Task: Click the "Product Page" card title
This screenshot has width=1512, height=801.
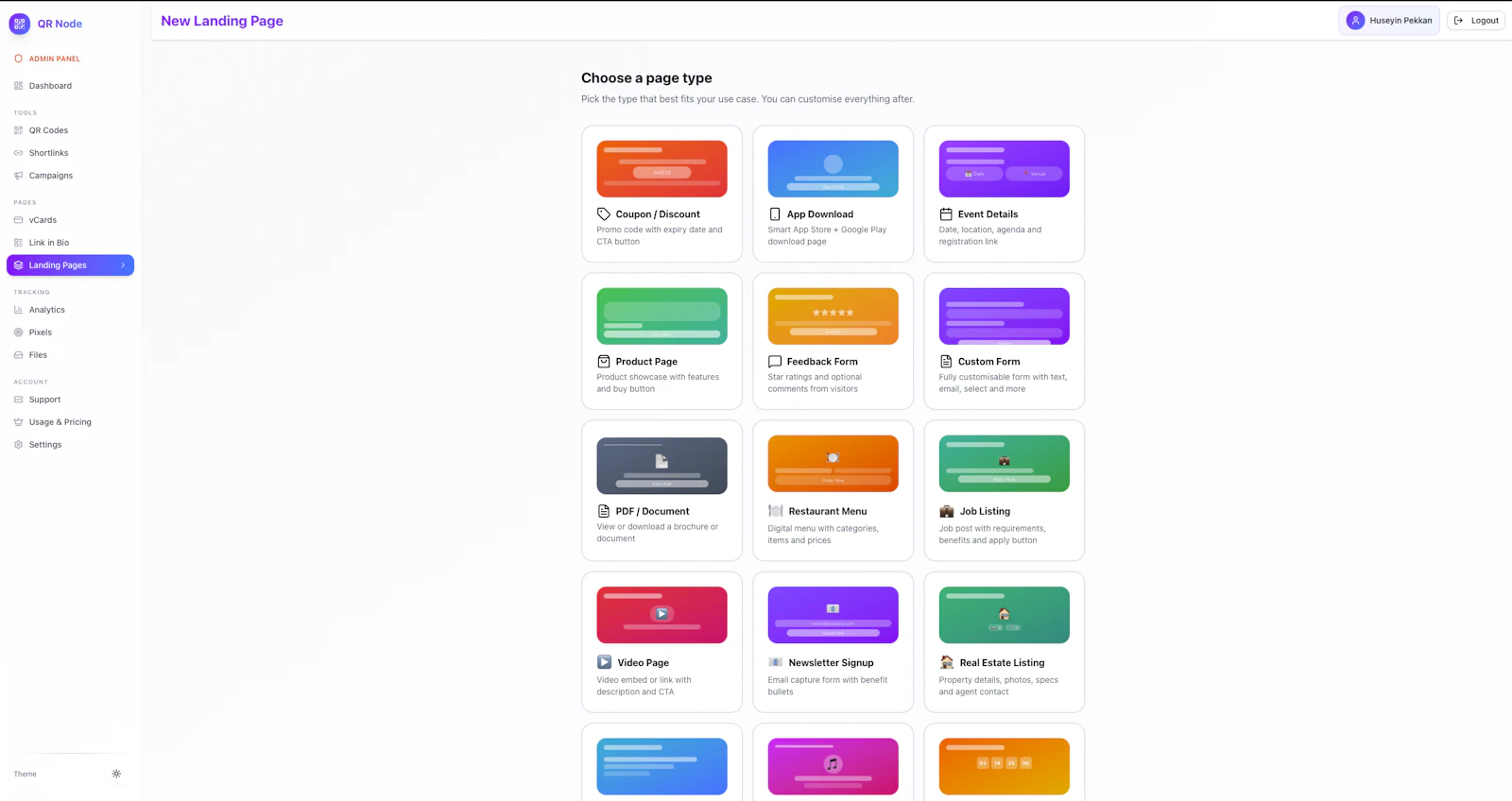Action: [x=646, y=362]
